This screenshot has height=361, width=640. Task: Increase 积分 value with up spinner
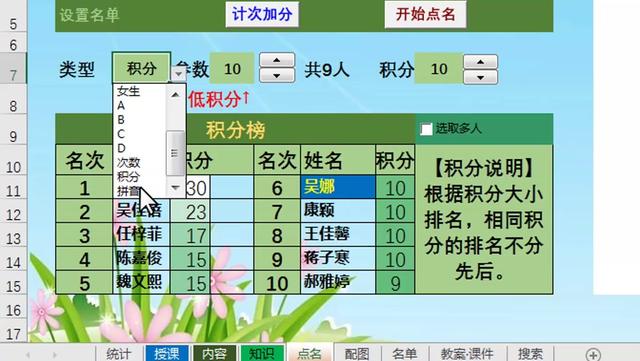[x=480, y=62]
